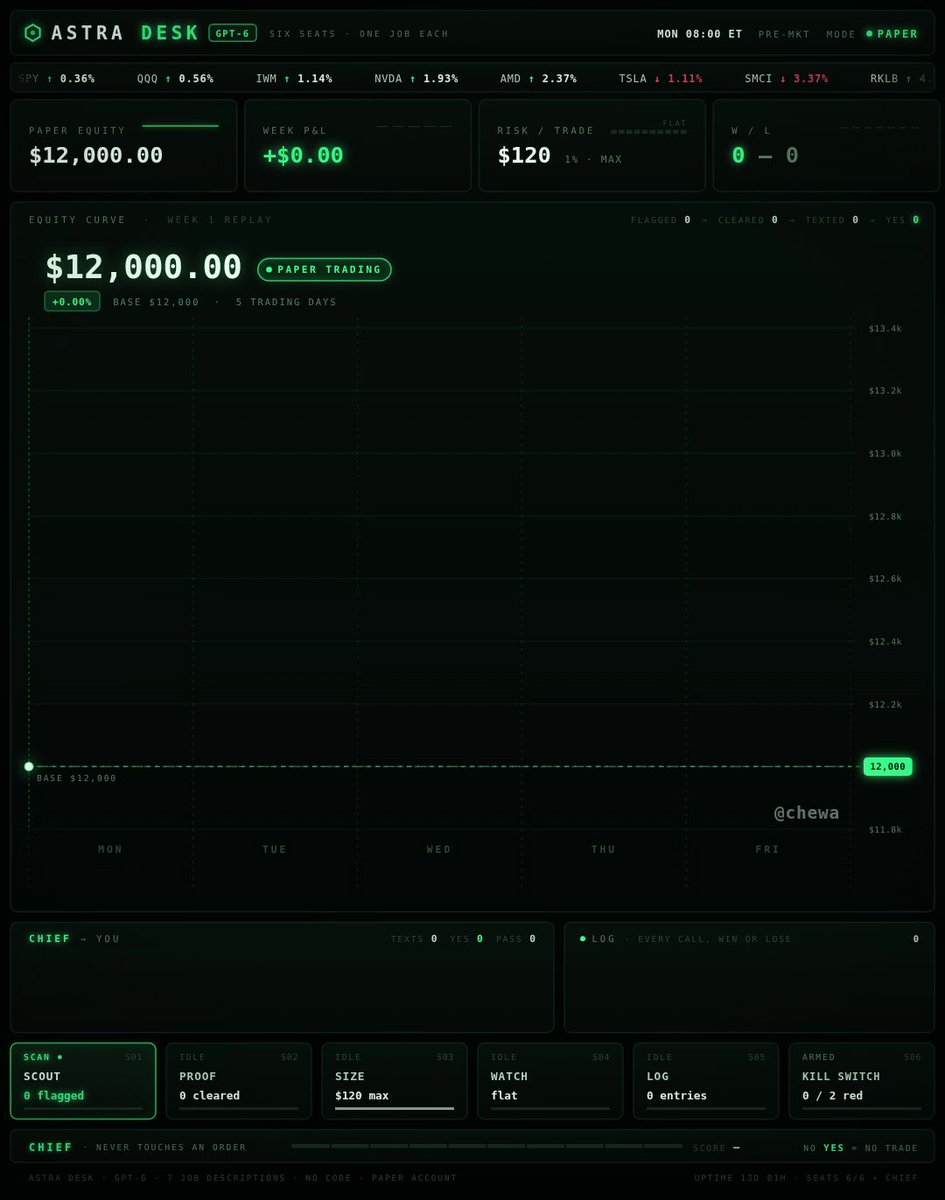The width and height of the screenshot is (945, 1200).
Task: Click the WED label on chart axis
Action: coord(439,849)
